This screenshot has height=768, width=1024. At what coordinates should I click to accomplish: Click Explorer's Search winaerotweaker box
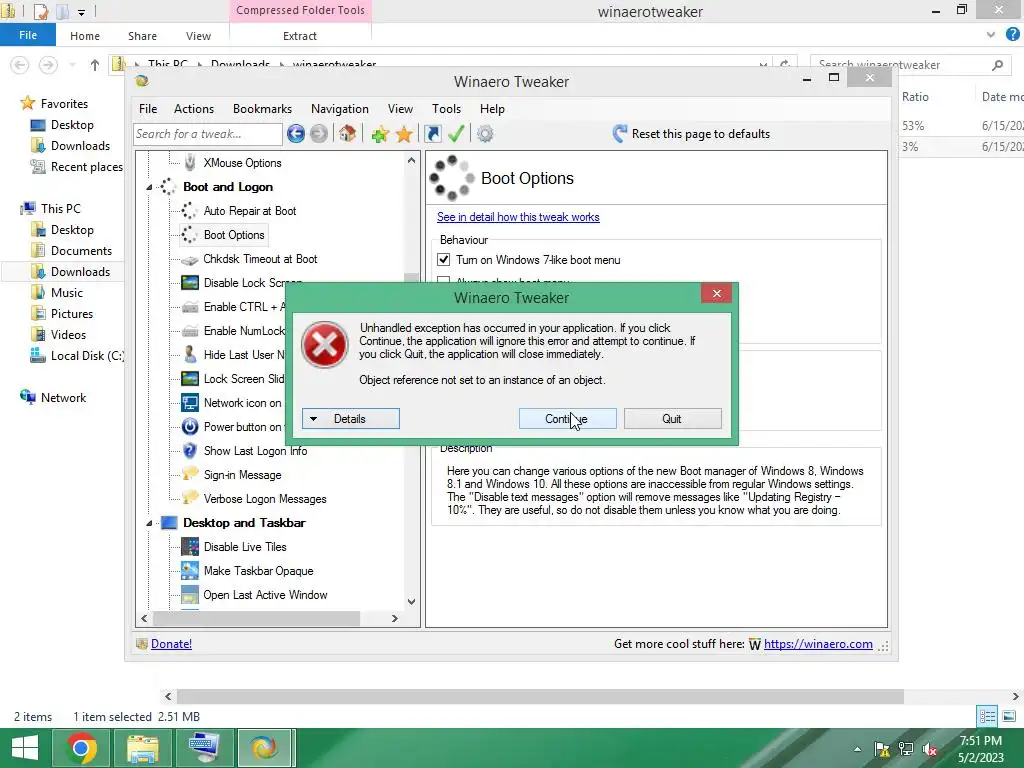tap(908, 65)
